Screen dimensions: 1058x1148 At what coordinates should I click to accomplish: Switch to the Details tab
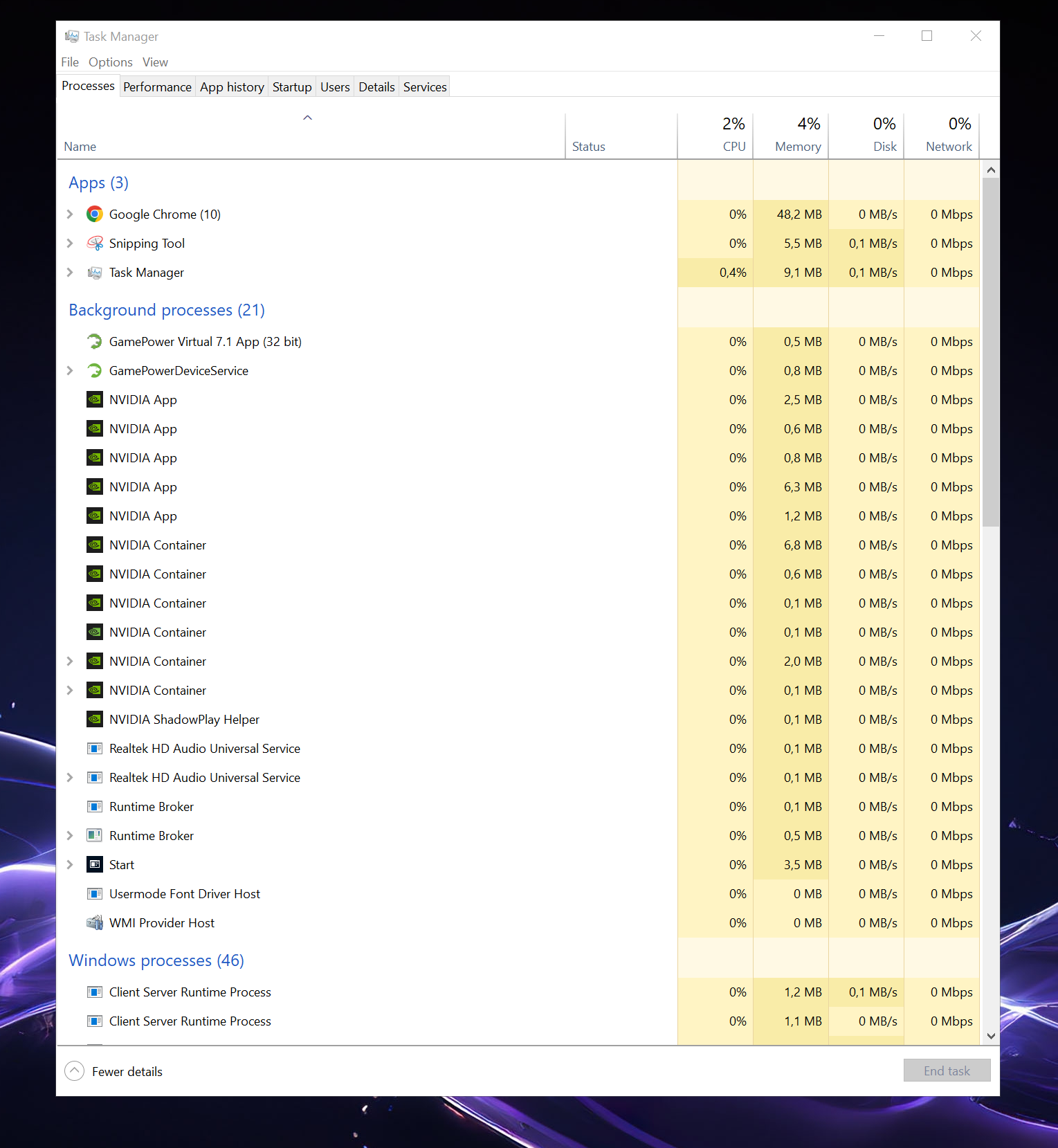376,87
